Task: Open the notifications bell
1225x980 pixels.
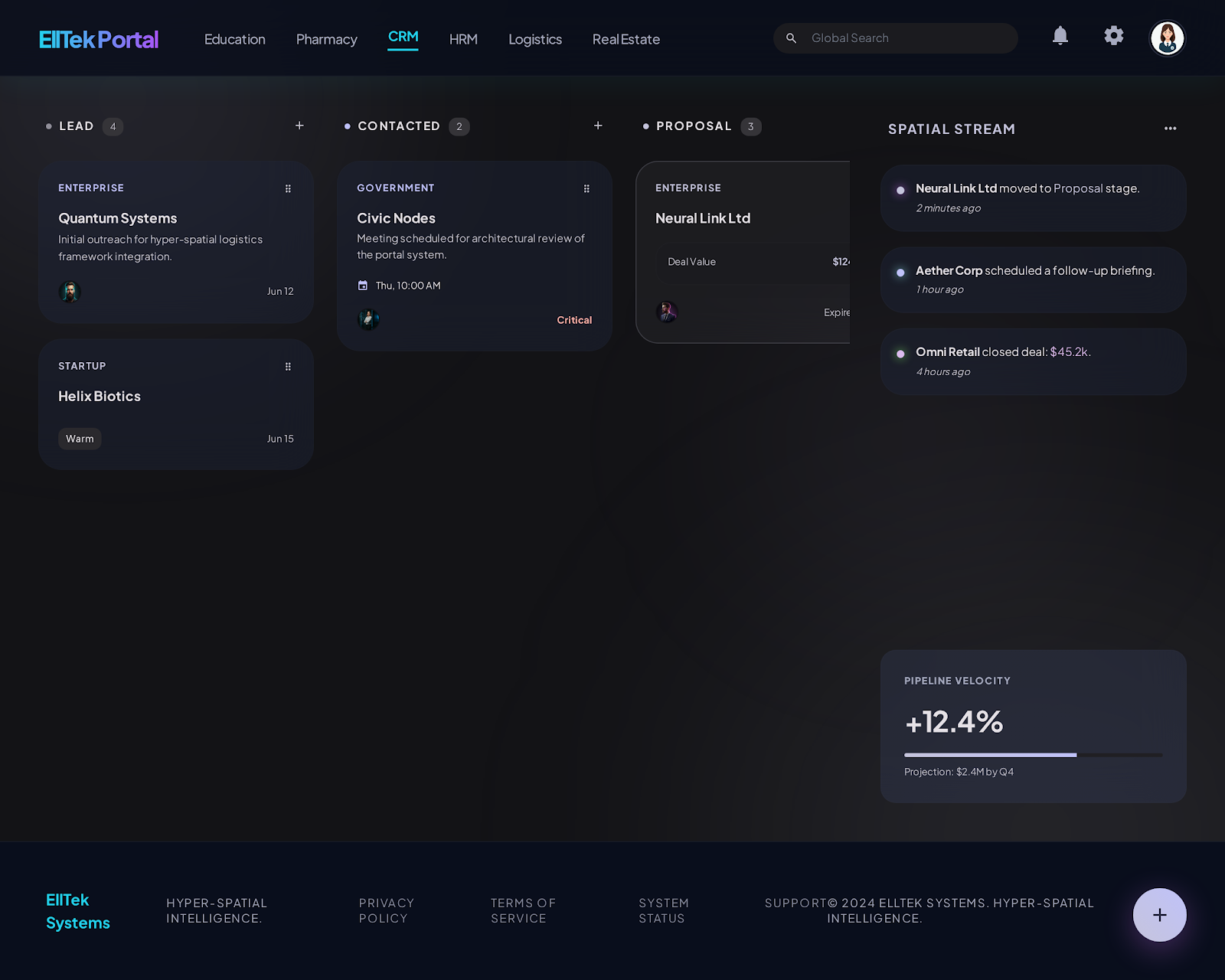Action: pyautogui.click(x=1060, y=36)
